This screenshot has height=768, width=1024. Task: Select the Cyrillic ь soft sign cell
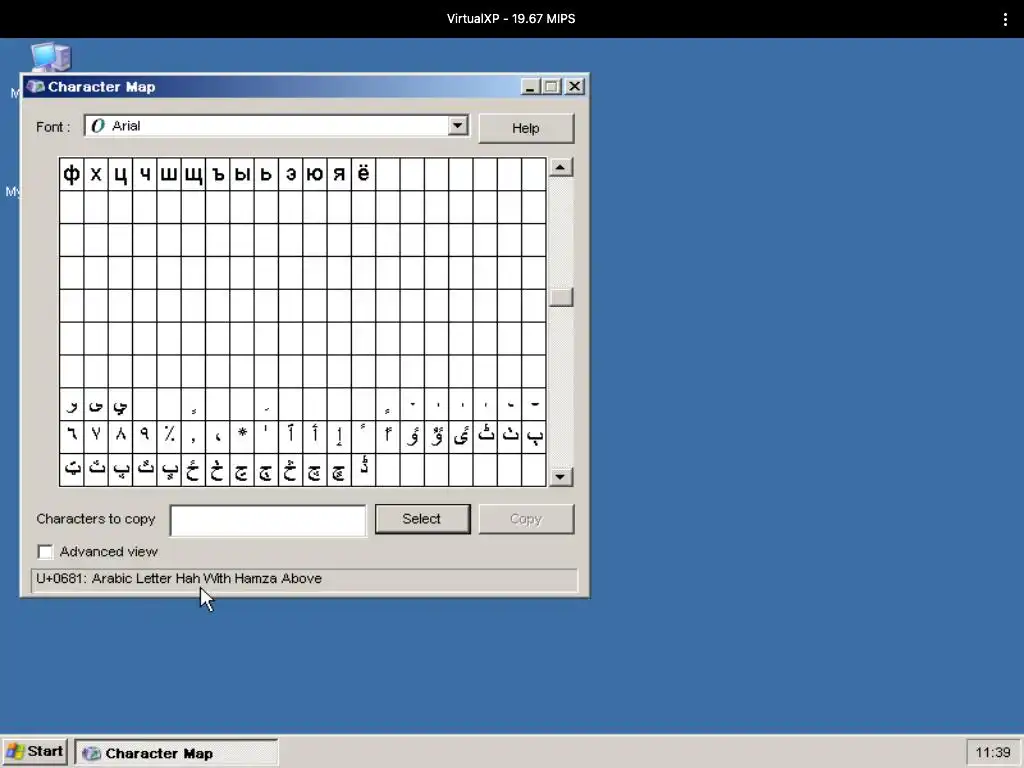click(x=266, y=174)
